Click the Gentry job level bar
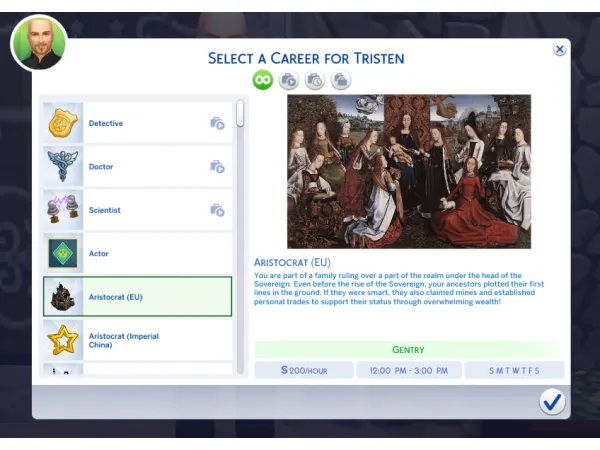Screen dimensions: 600x450 409,349
